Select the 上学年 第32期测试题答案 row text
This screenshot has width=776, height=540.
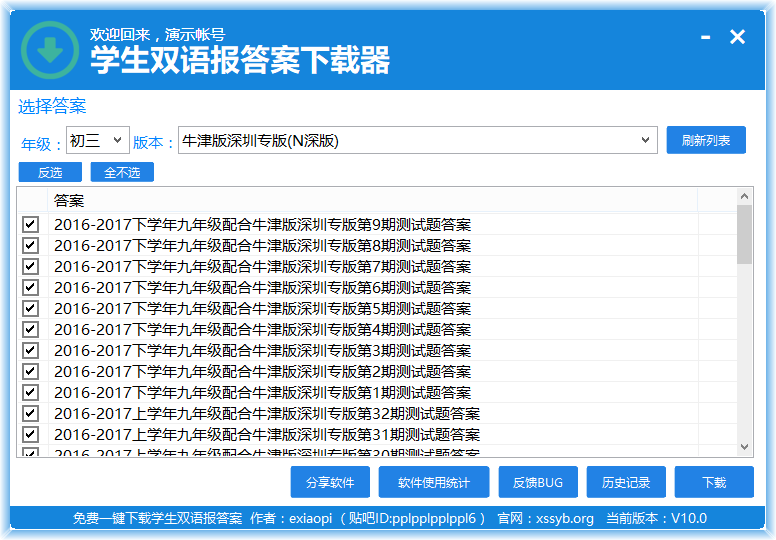pos(267,414)
